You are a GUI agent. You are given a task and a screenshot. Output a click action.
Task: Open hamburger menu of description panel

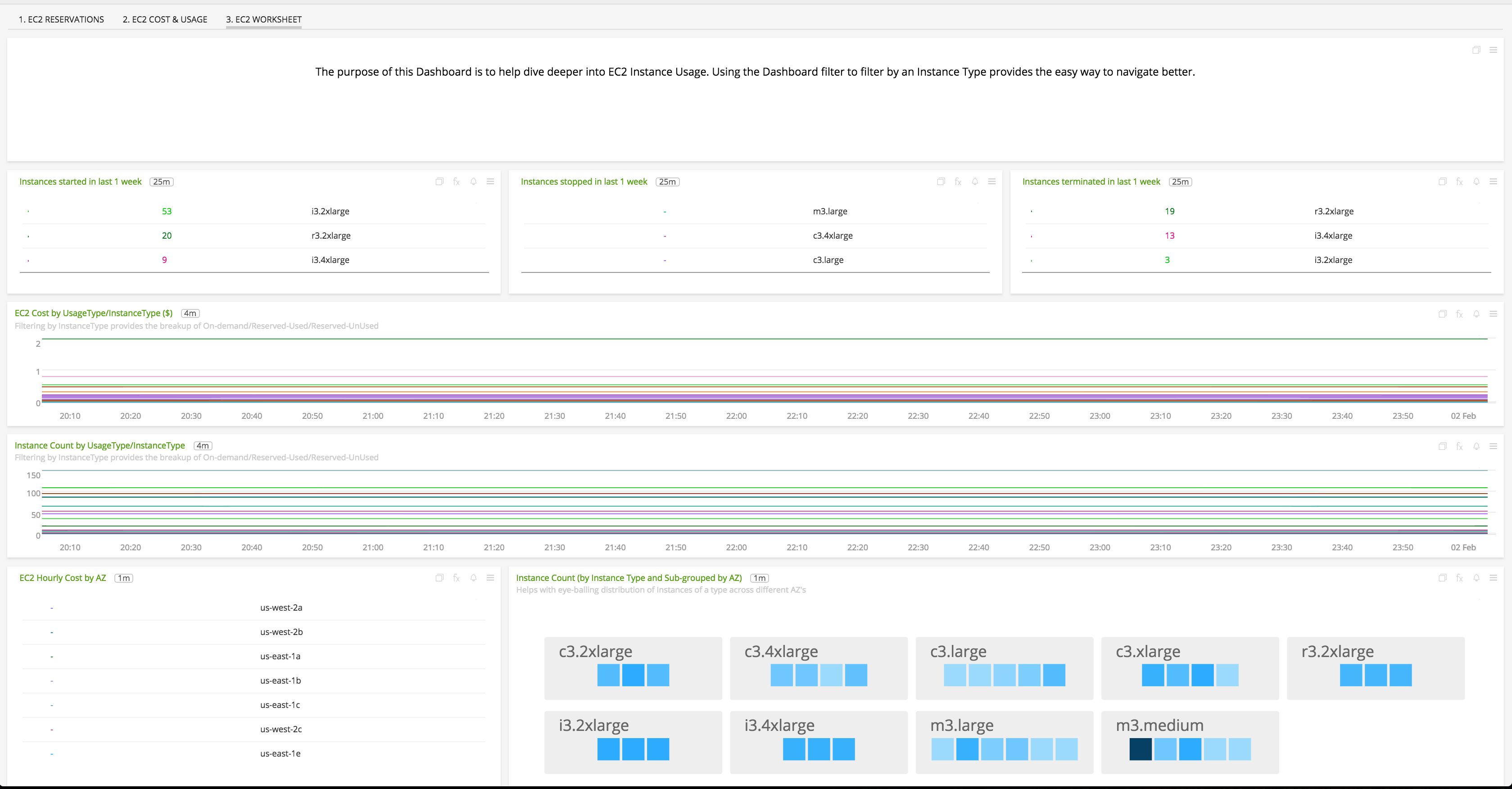pos(1493,50)
